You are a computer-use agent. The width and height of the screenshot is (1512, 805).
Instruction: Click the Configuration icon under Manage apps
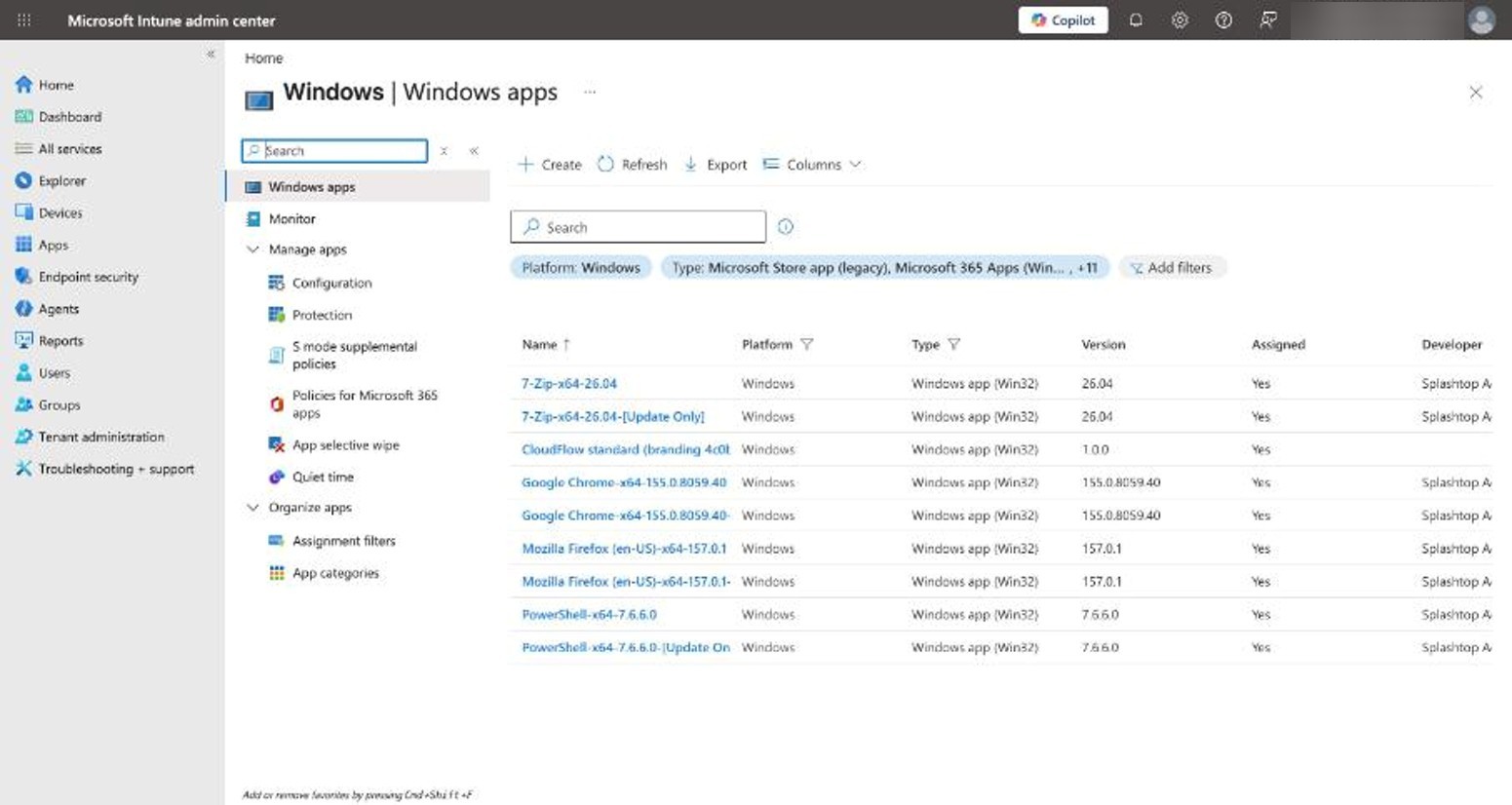click(x=276, y=283)
